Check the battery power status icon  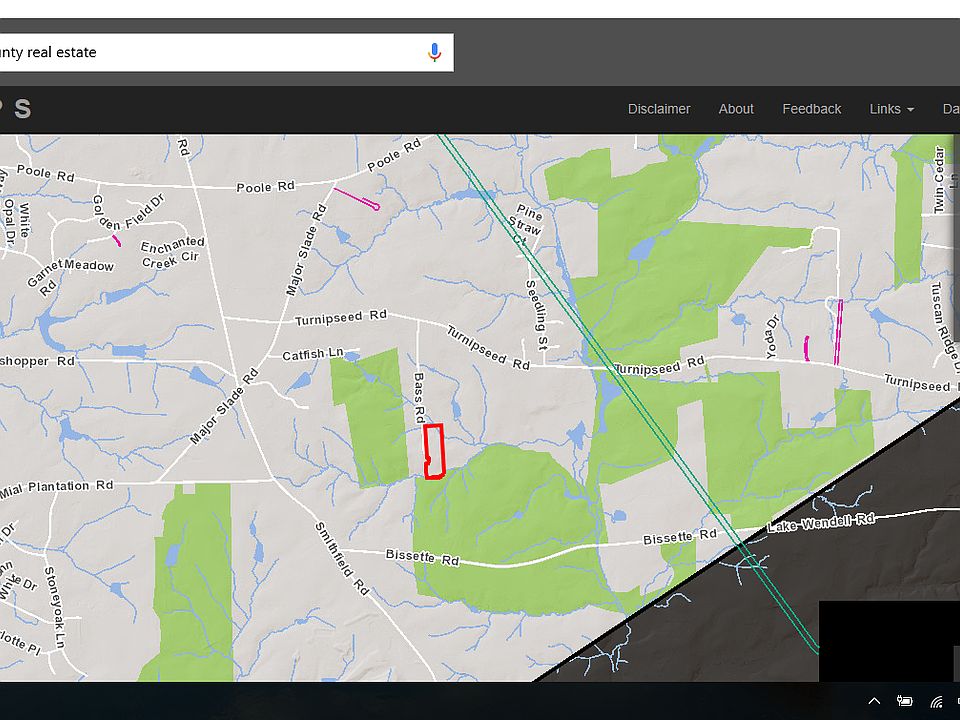coord(905,701)
